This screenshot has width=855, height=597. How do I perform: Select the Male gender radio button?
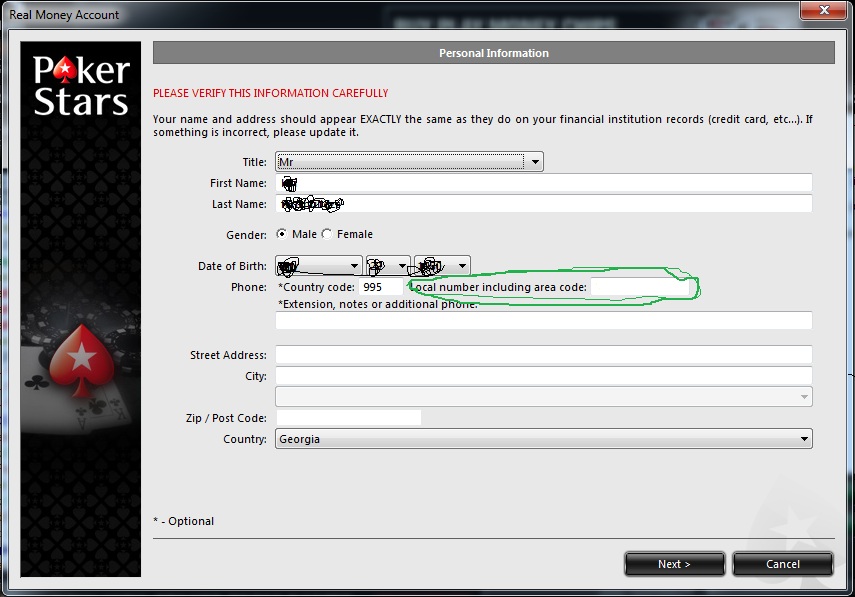point(281,234)
